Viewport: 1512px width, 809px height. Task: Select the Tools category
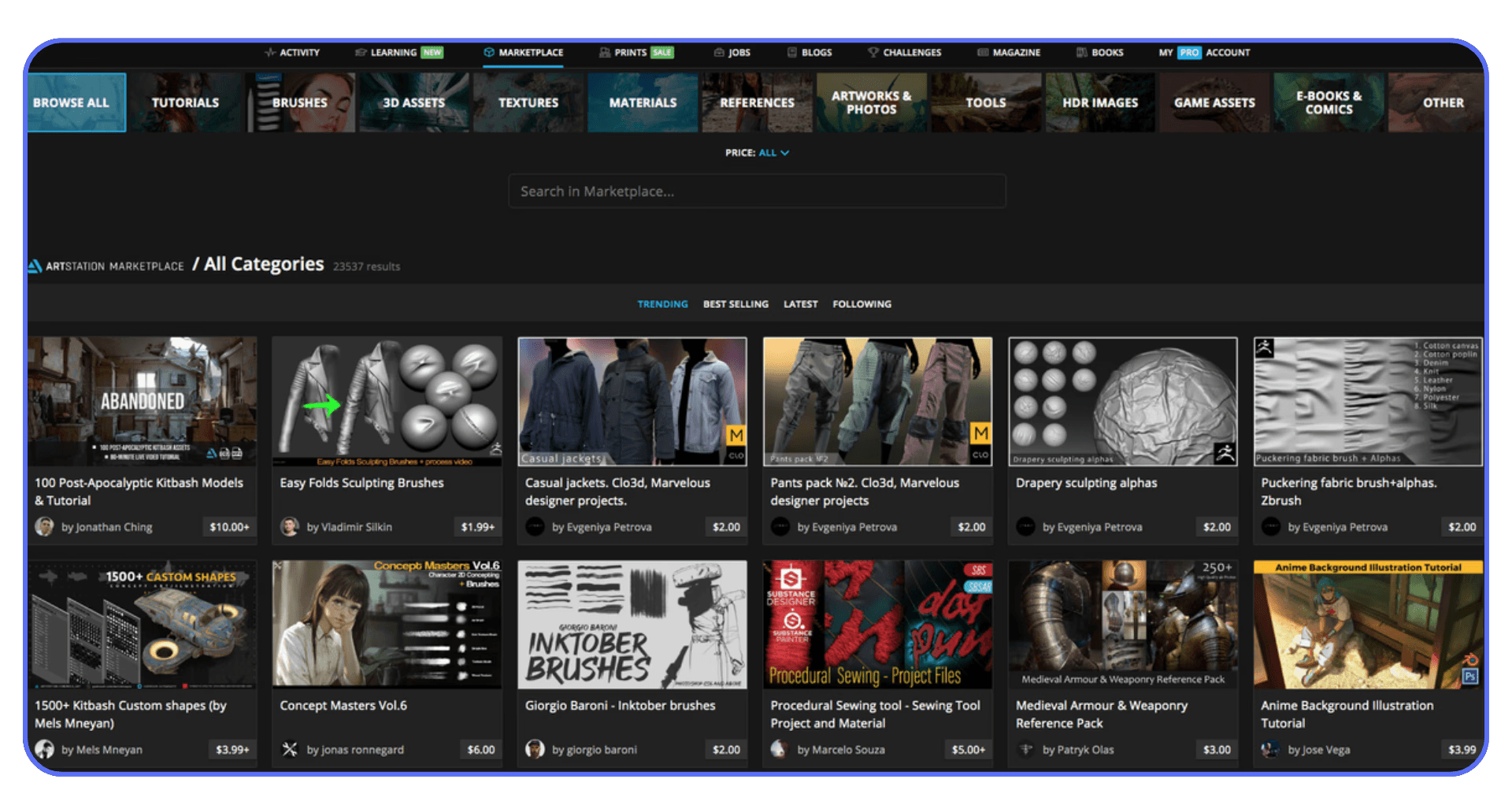[986, 102]
